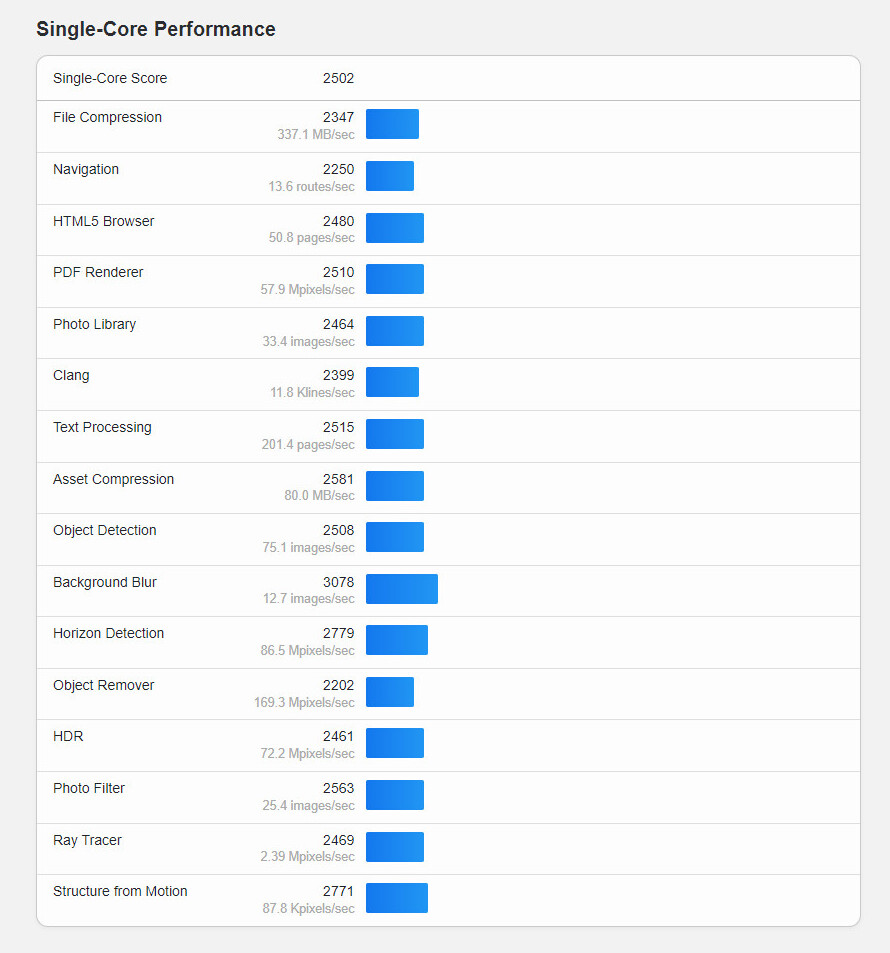Click the Object Remover label
This screenshot has height=953, width=890.
[103, 686]
